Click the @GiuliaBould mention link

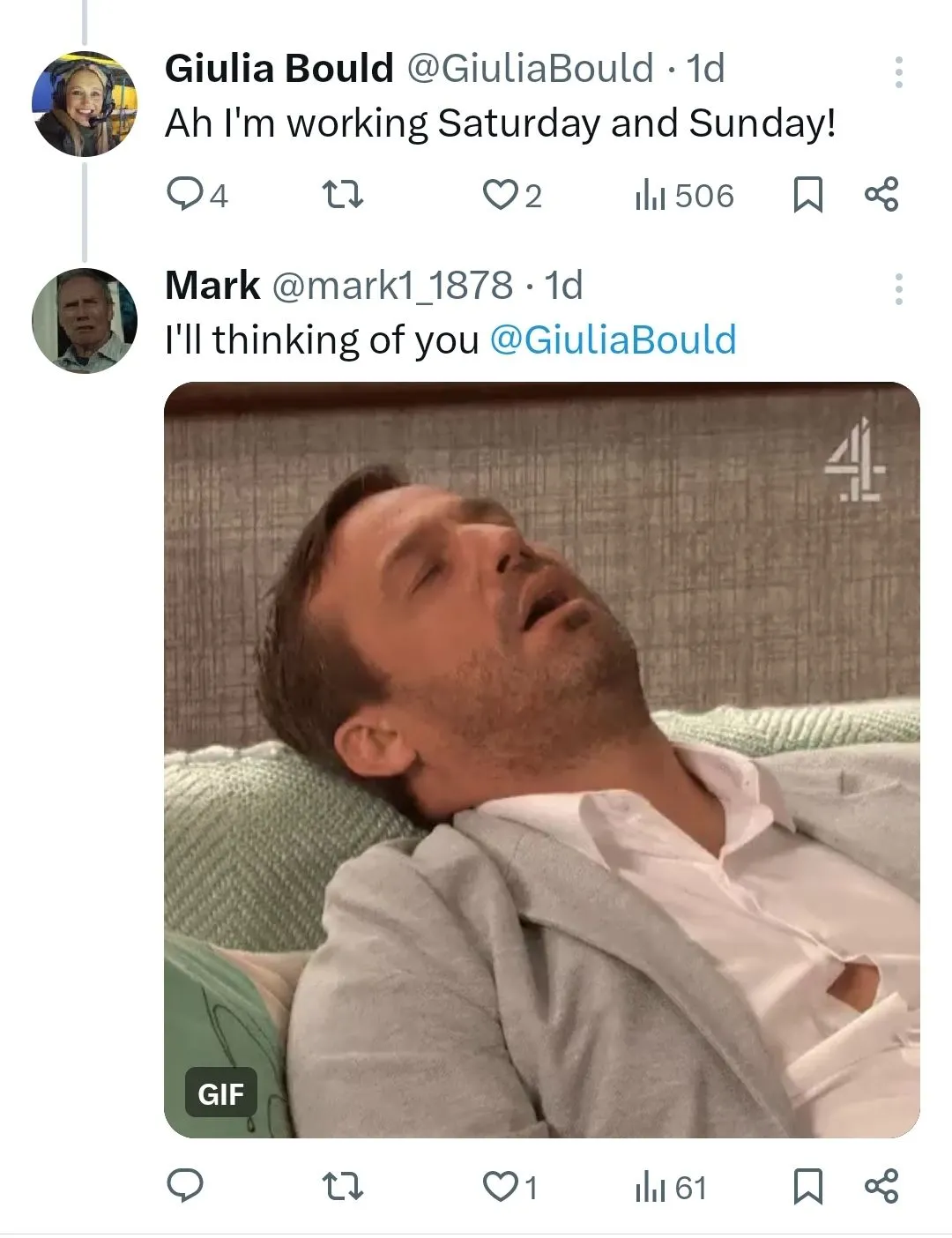[x=613, y=340]
